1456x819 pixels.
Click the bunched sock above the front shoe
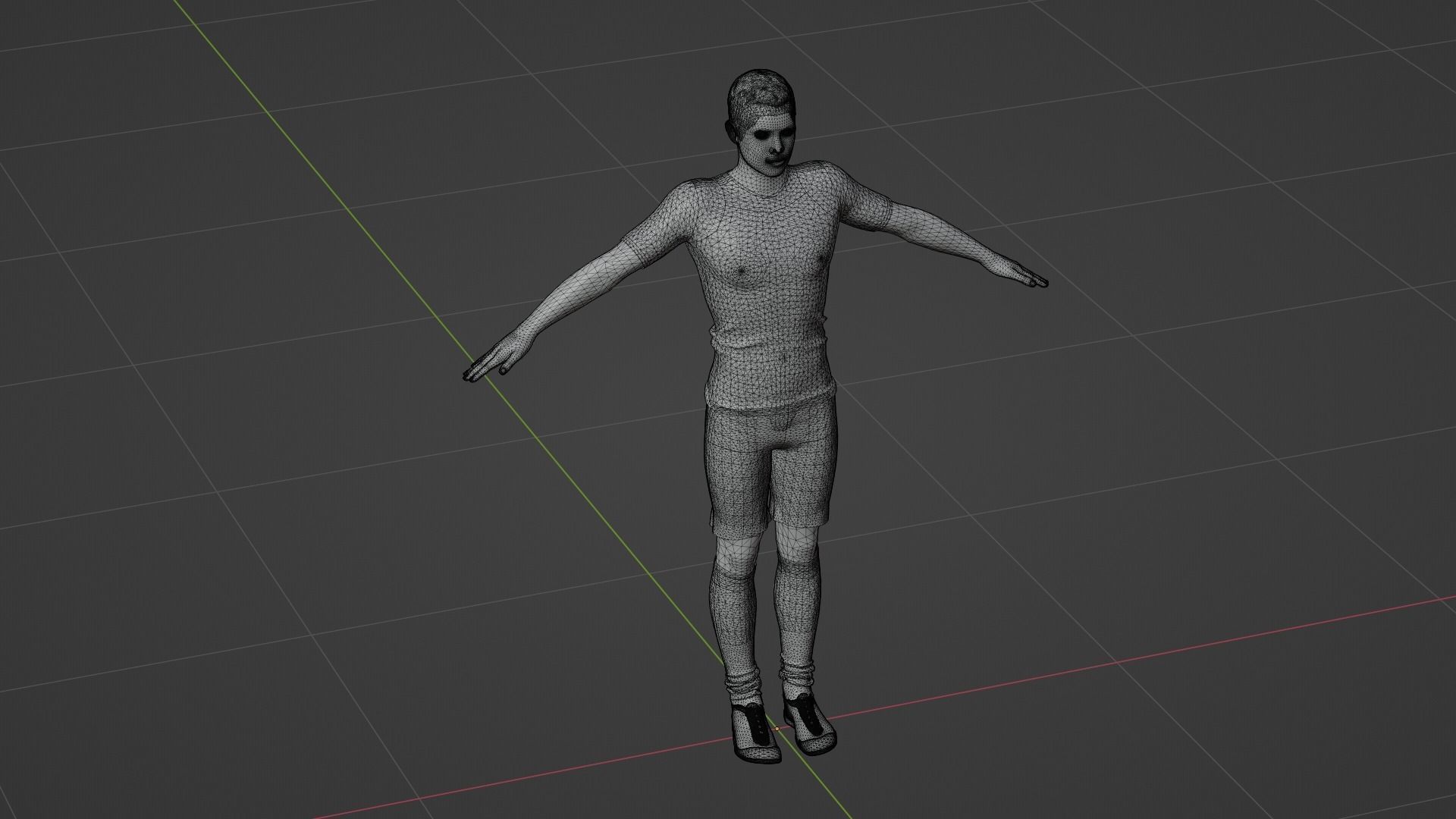tap(744, 686)
